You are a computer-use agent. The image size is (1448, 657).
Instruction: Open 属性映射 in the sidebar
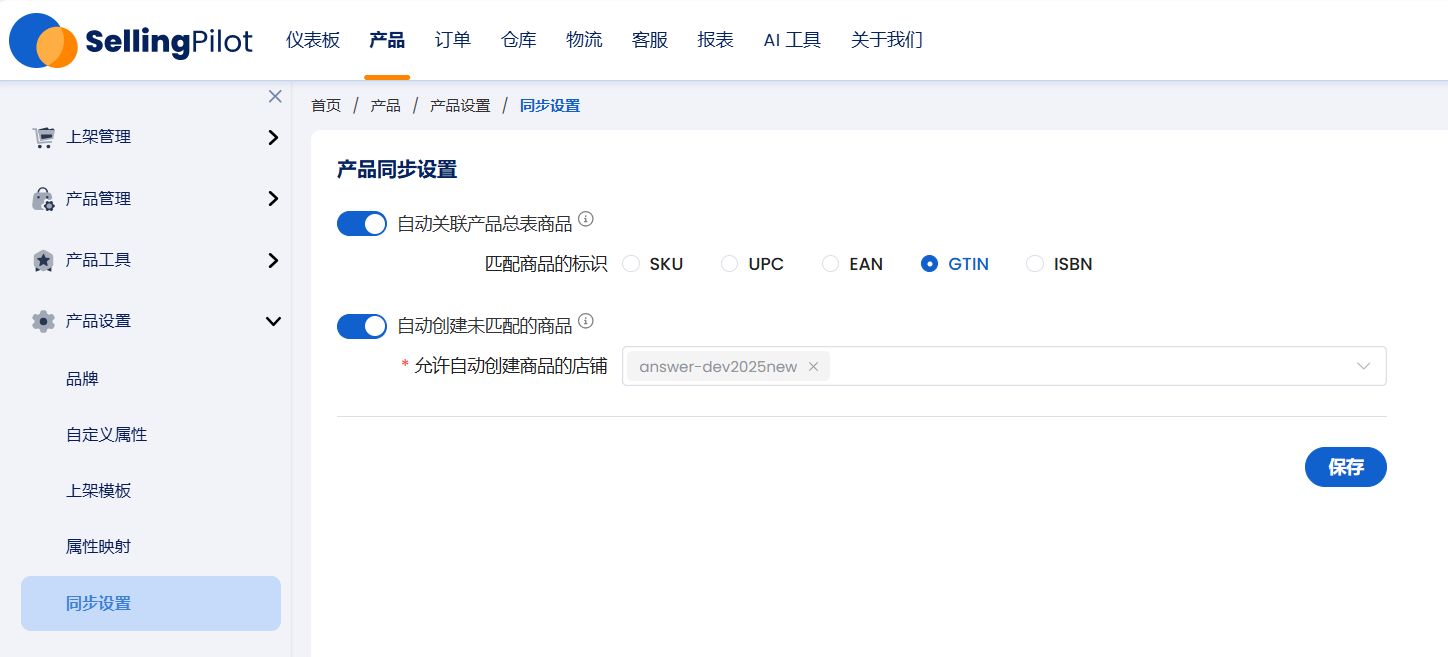(x=98, y=546)
